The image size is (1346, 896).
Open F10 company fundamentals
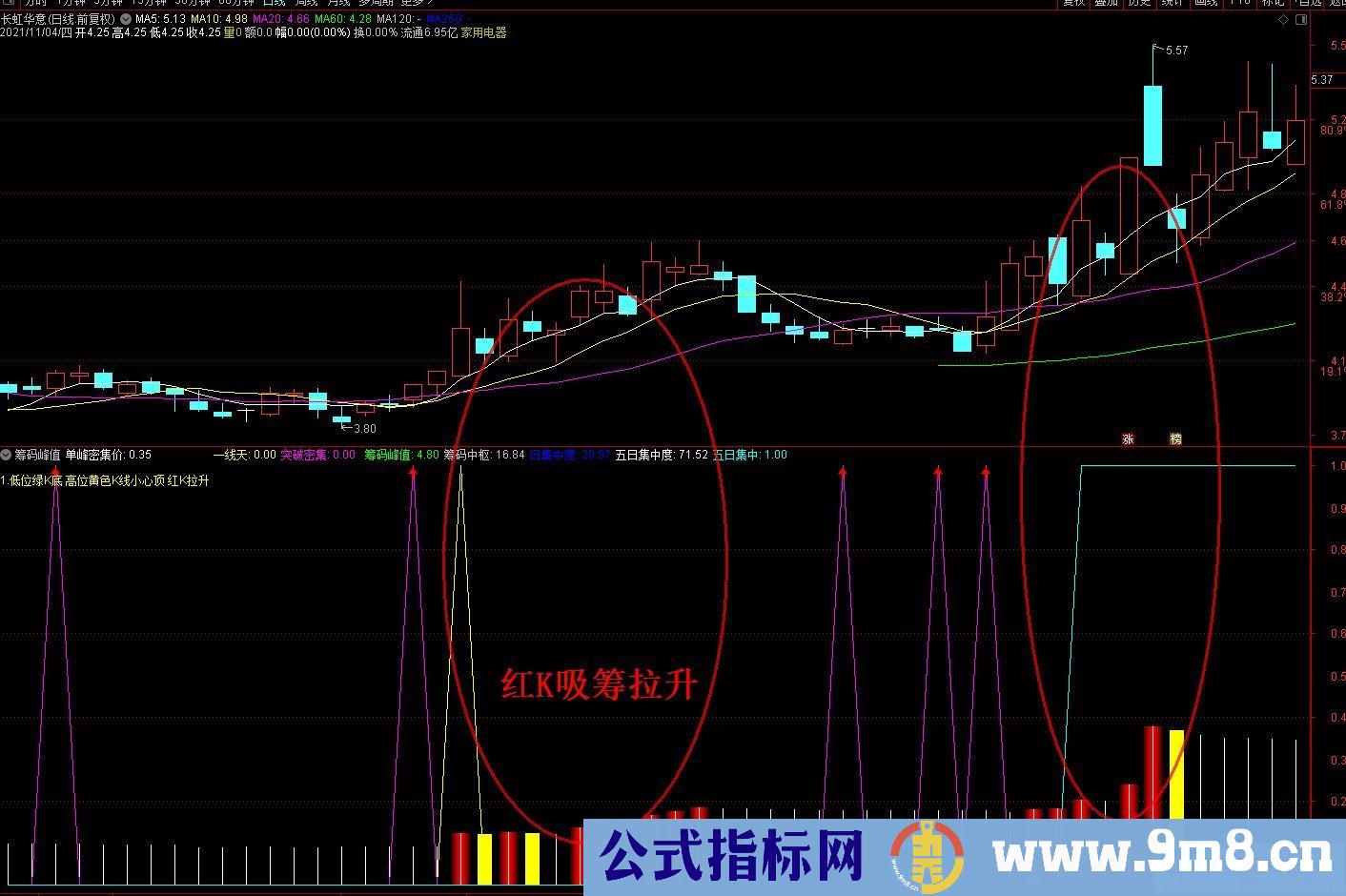(1239, 5)
